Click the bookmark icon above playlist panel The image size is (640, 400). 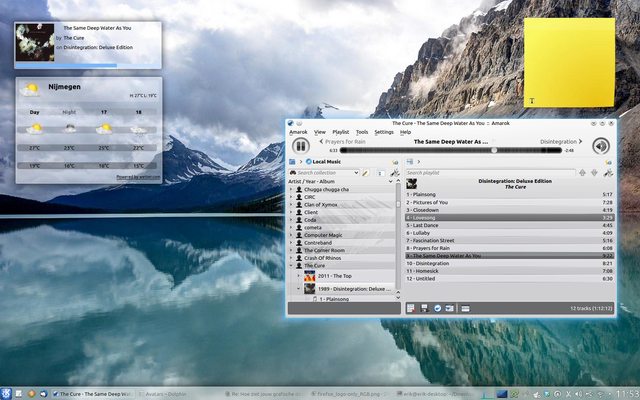(x=608, y=162)
